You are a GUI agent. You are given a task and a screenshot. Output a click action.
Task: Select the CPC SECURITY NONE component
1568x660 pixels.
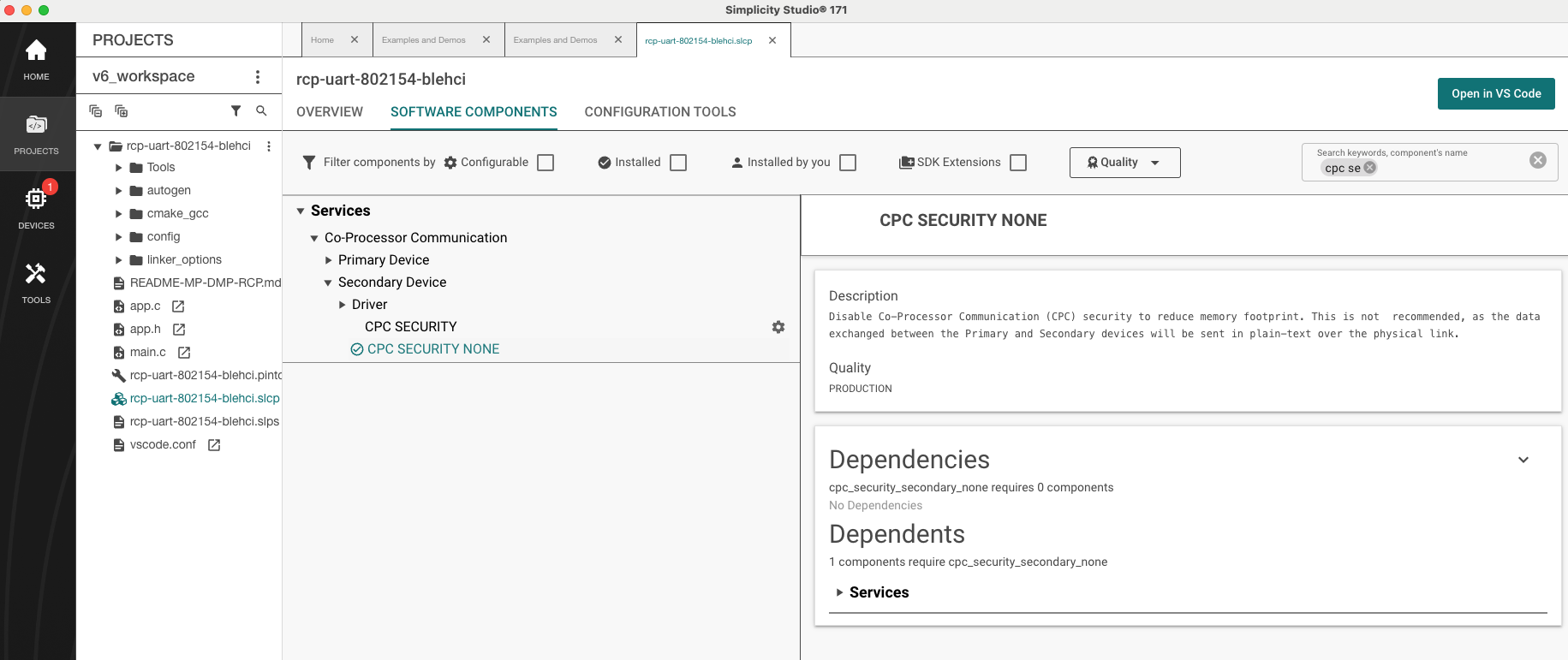(x=433, y=349)
